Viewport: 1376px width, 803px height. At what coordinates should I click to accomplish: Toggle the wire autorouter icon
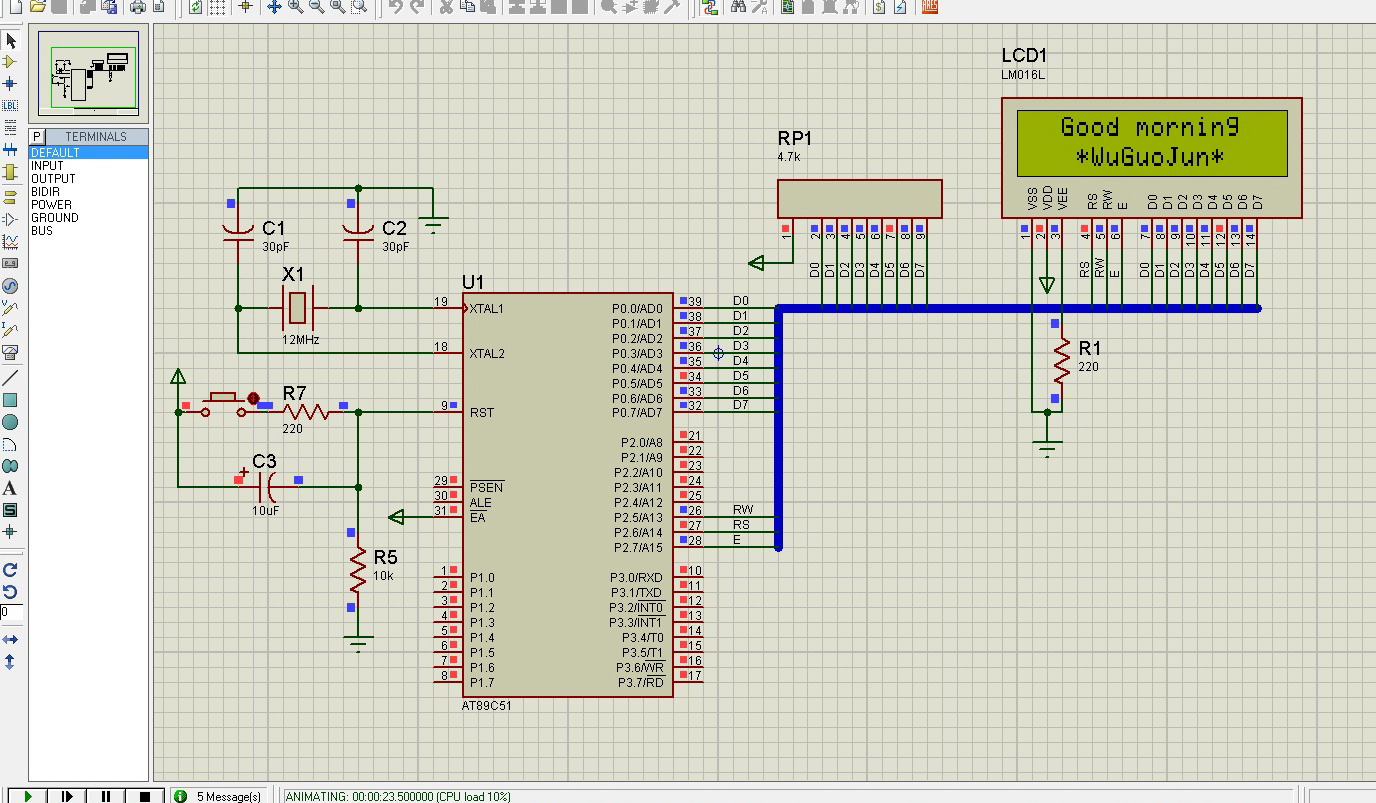710,7
